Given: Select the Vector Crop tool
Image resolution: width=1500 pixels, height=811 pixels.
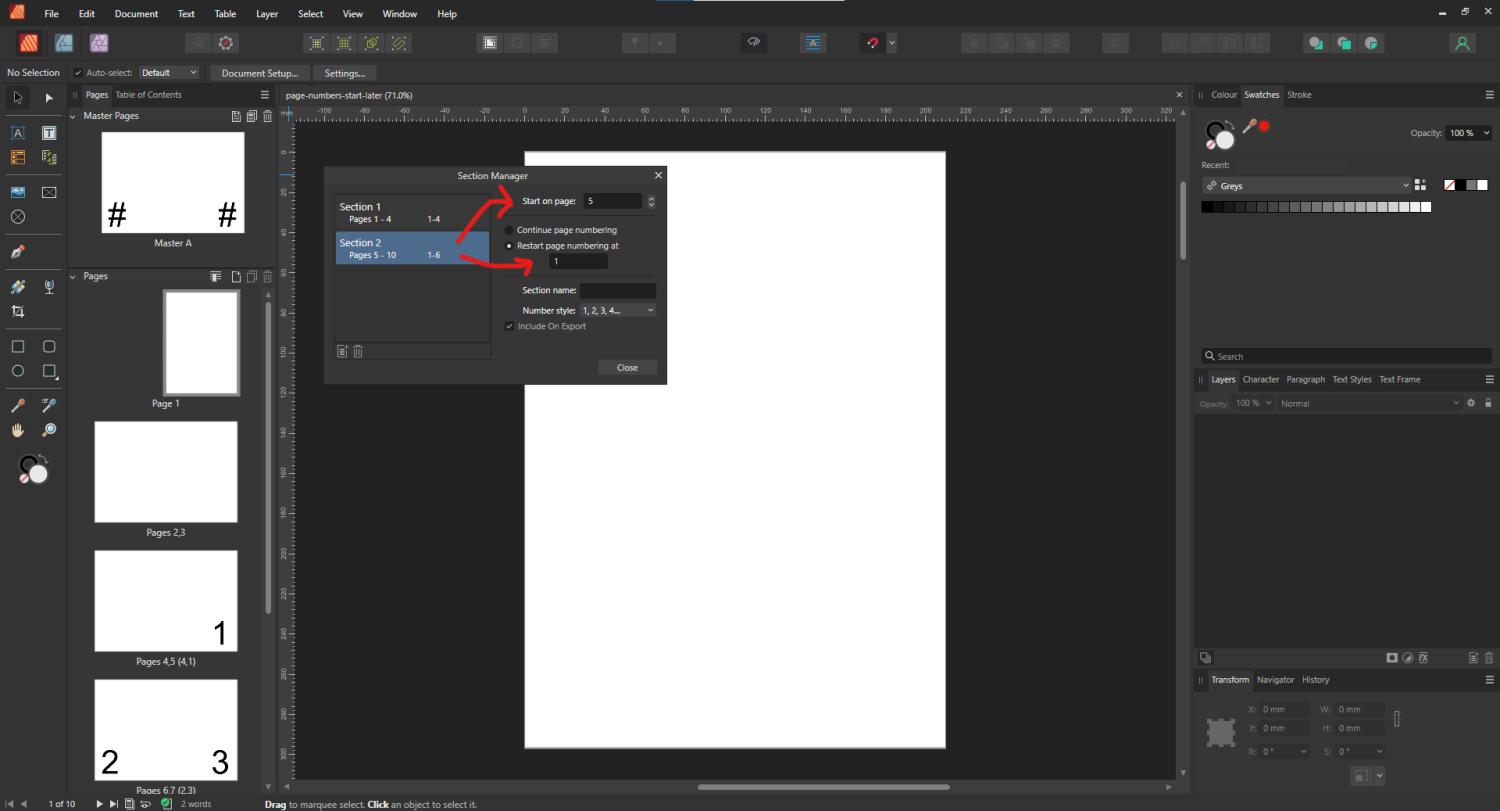Looking at the screenshot, I should click(x=17, y=311).
